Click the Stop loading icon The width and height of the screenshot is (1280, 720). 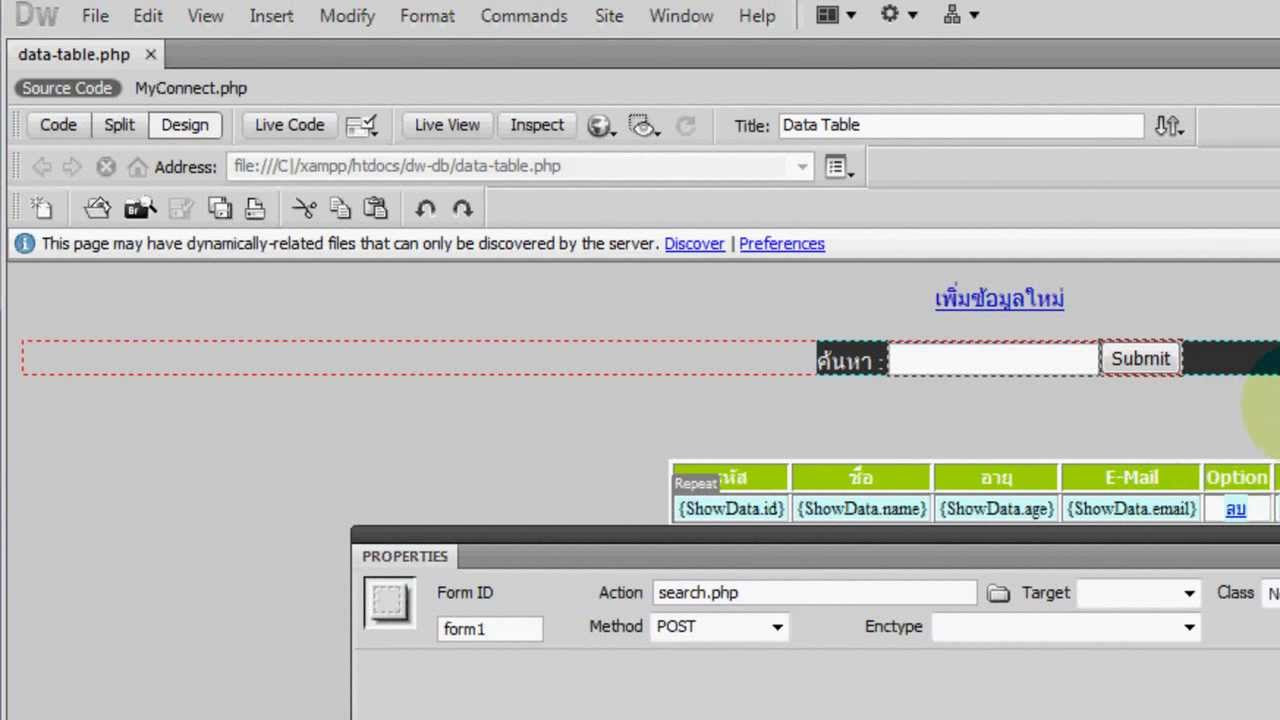[105, 167]
